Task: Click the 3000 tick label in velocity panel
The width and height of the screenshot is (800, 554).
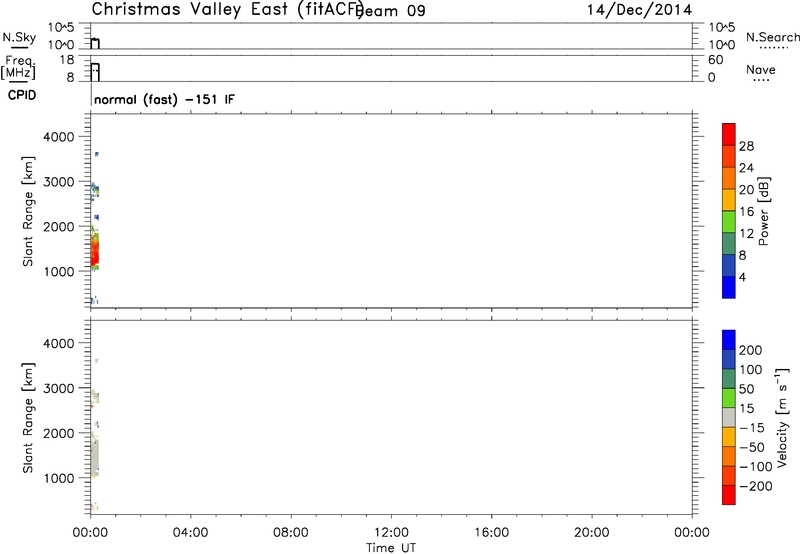Action: coord(59,388)
